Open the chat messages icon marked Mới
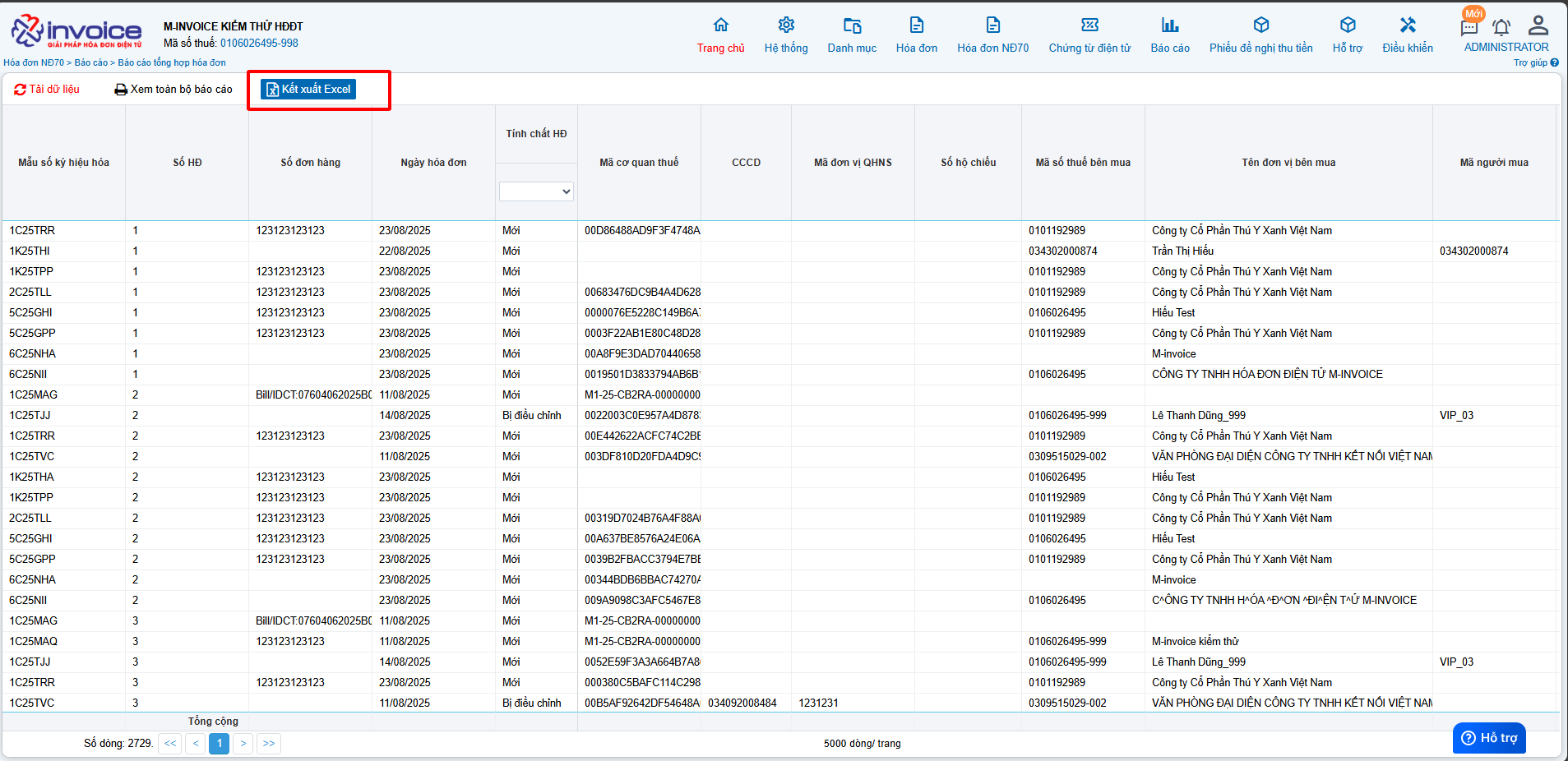1568x761 pixels. 1469,27
